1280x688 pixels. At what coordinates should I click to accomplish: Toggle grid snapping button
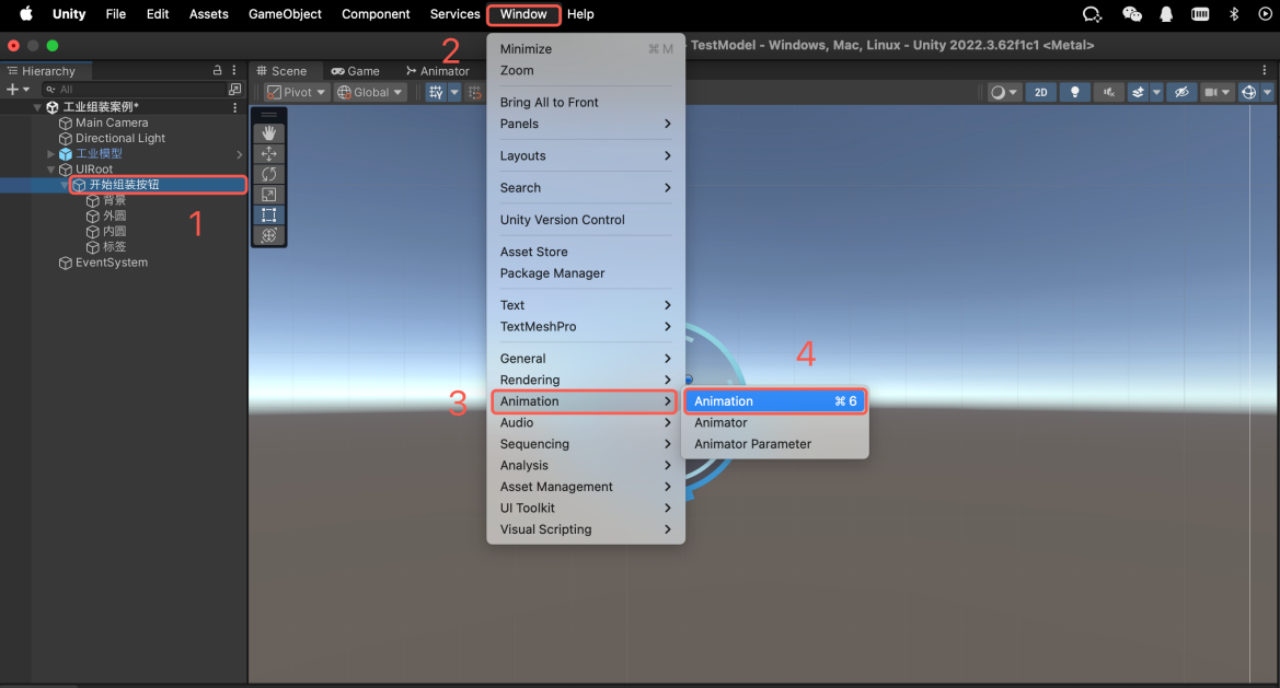point(436,92)
